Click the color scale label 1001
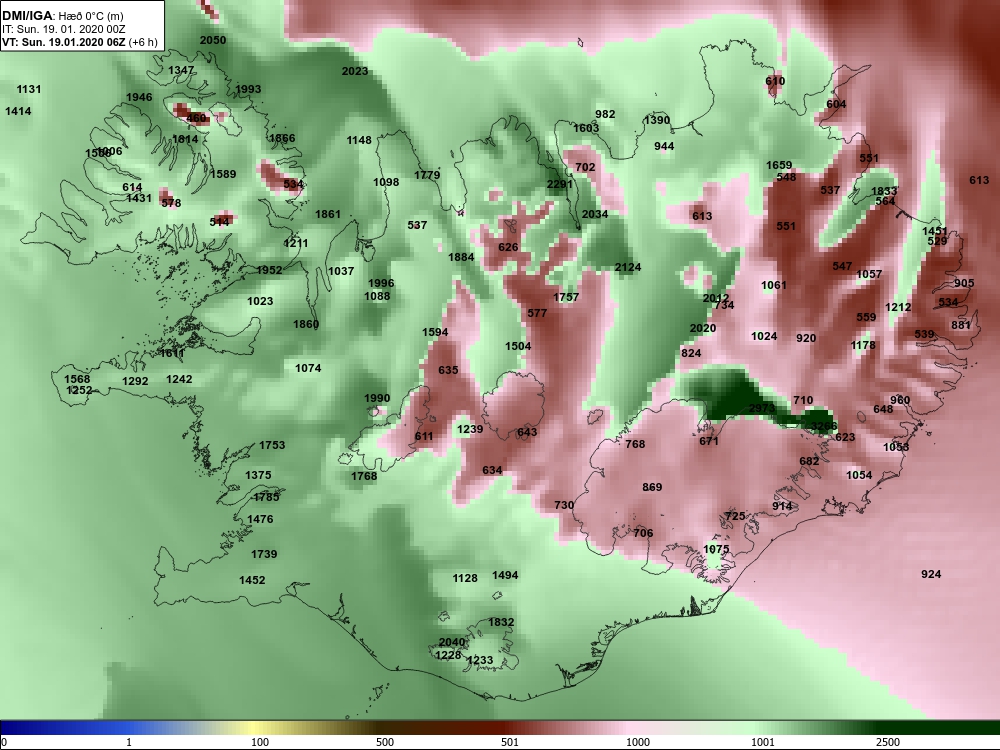Image resolution: width=1000 pixels, height=750 pixels. tap(763, 742)
